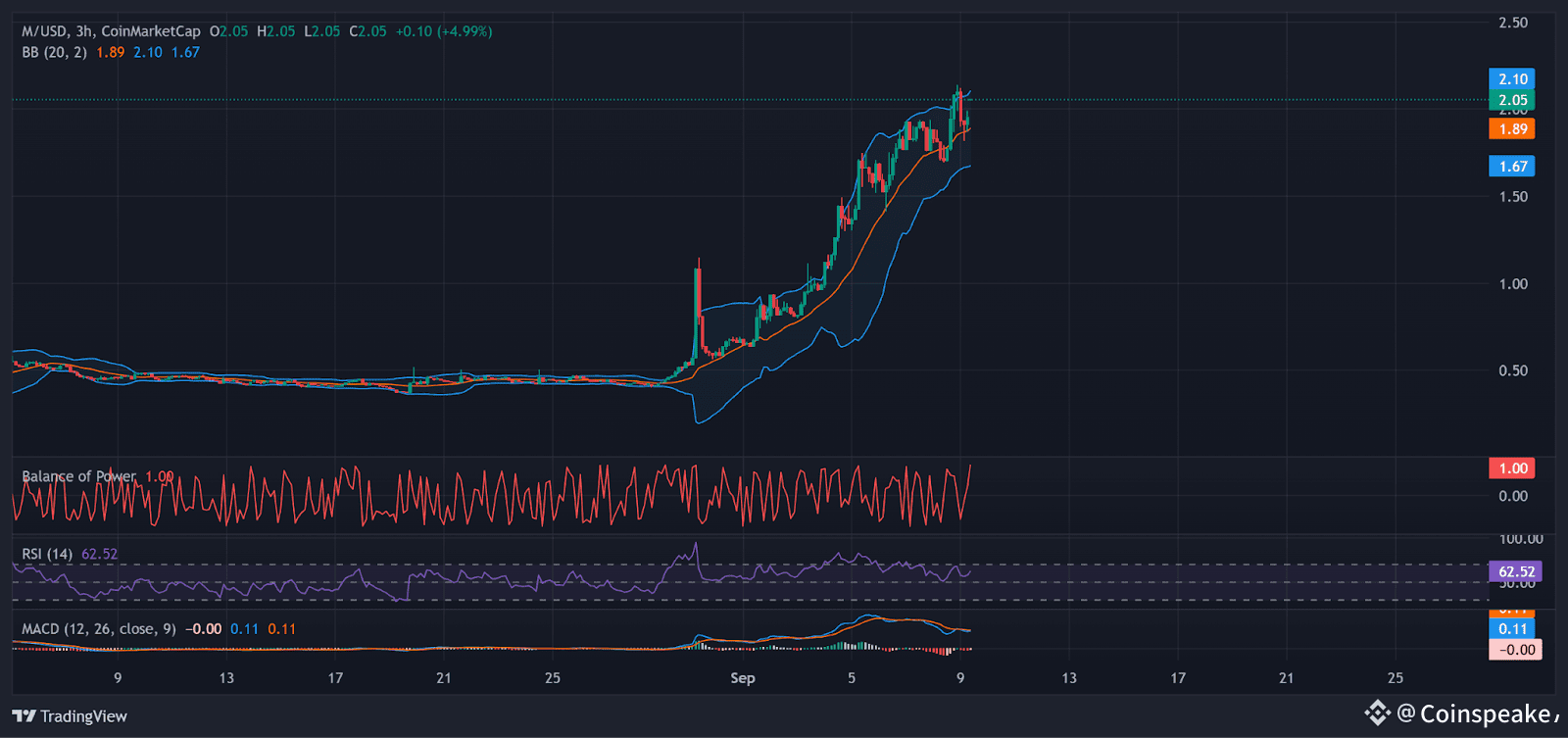Click the blue 0.11 MACD value tag
1568x738 pixels.
1512,629
